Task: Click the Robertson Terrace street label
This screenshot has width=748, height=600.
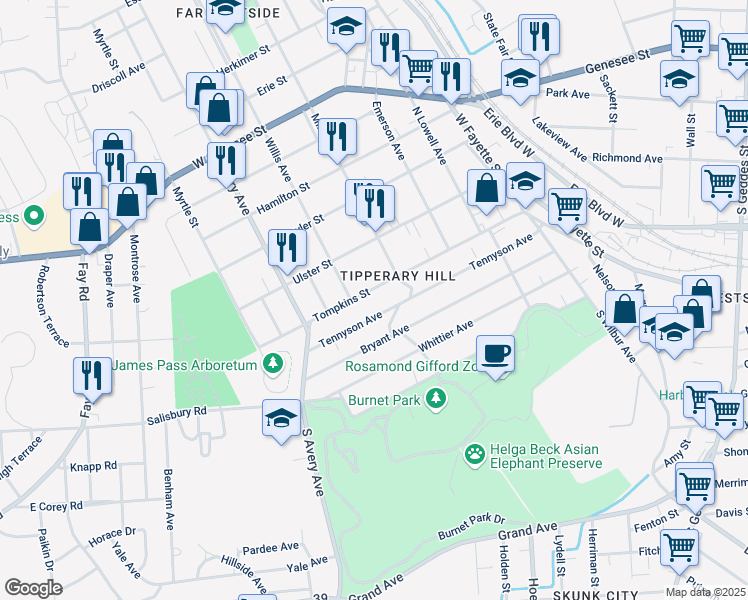Action: click(52, 307)
